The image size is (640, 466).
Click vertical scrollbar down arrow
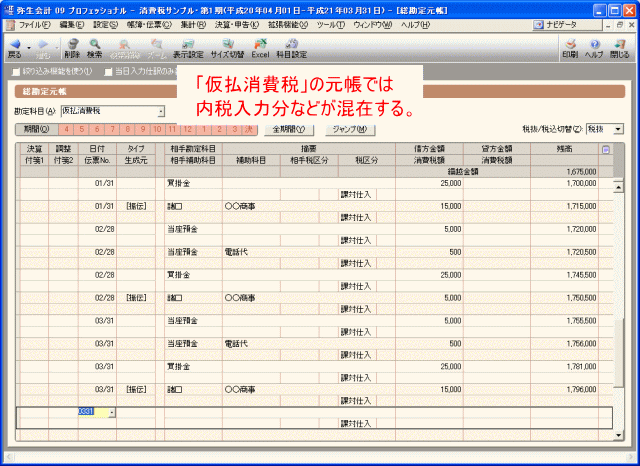click(618, 435)
